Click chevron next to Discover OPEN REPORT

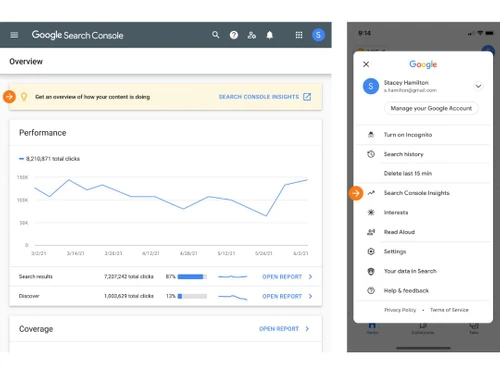tap(310, 296)
